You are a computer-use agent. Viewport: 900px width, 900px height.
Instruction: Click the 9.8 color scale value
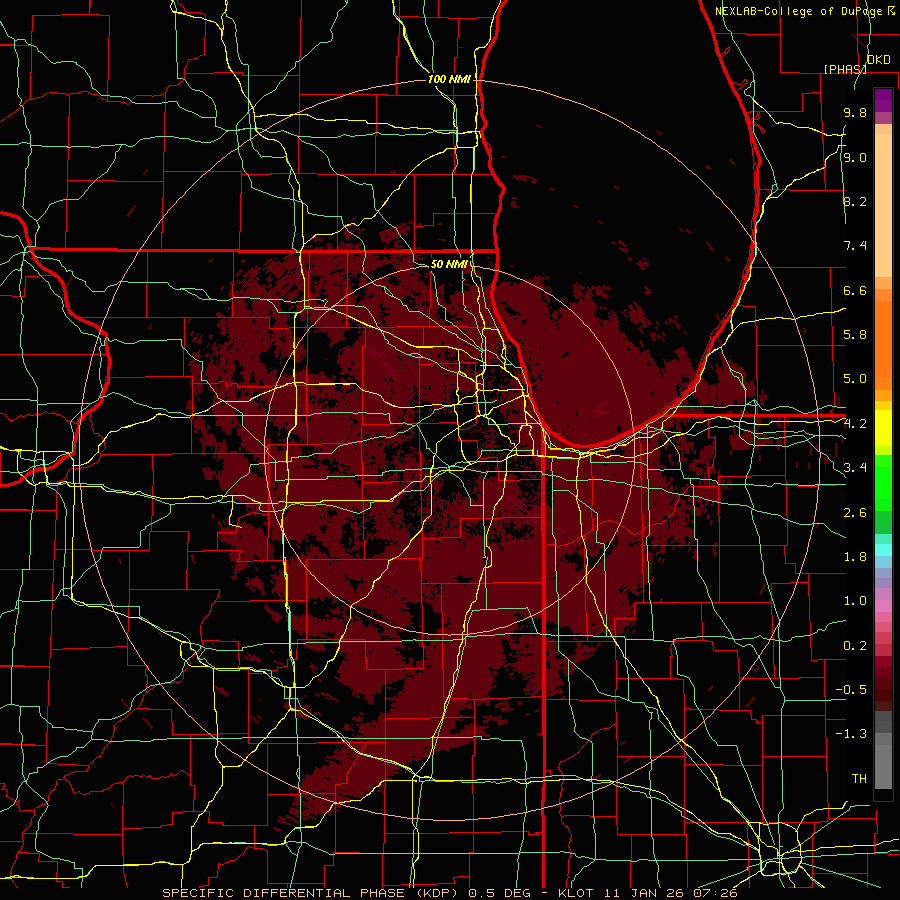[x=855, y=112]
